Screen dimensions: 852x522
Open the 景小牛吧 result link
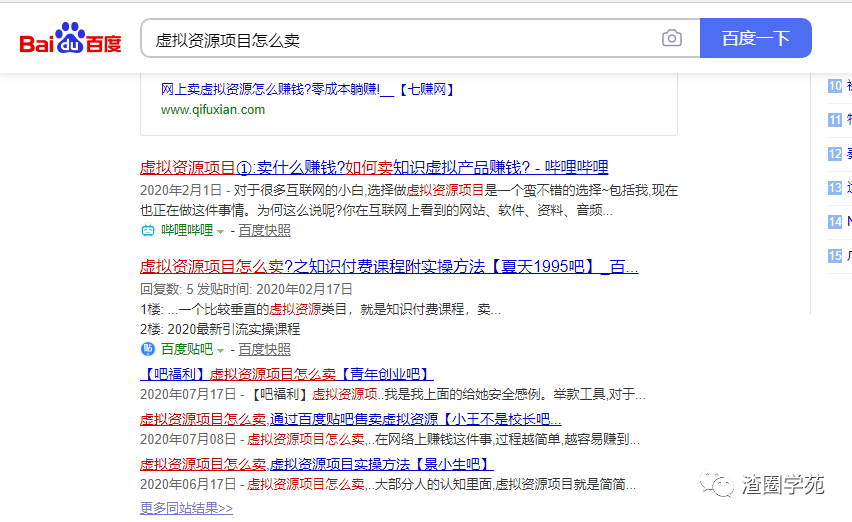click(316, 464)
